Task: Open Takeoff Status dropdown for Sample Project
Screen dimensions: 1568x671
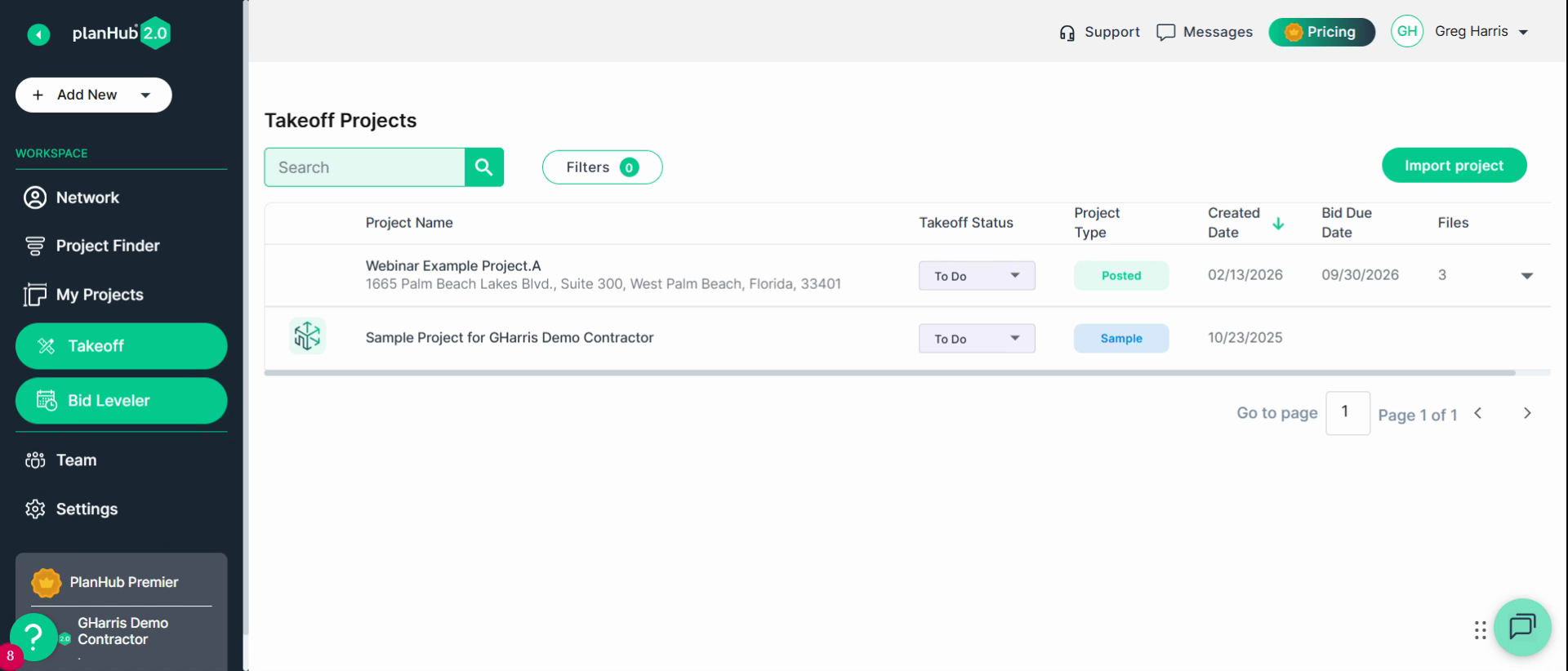Action: coord(977,339)
